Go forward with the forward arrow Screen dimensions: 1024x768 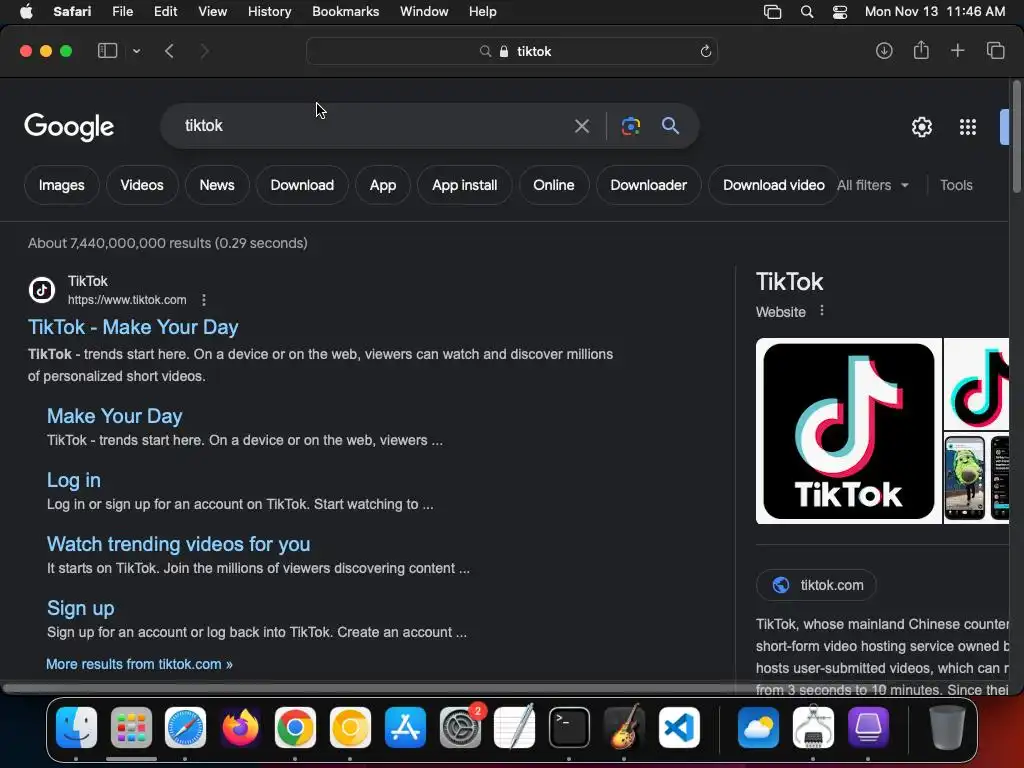point(204,51)
